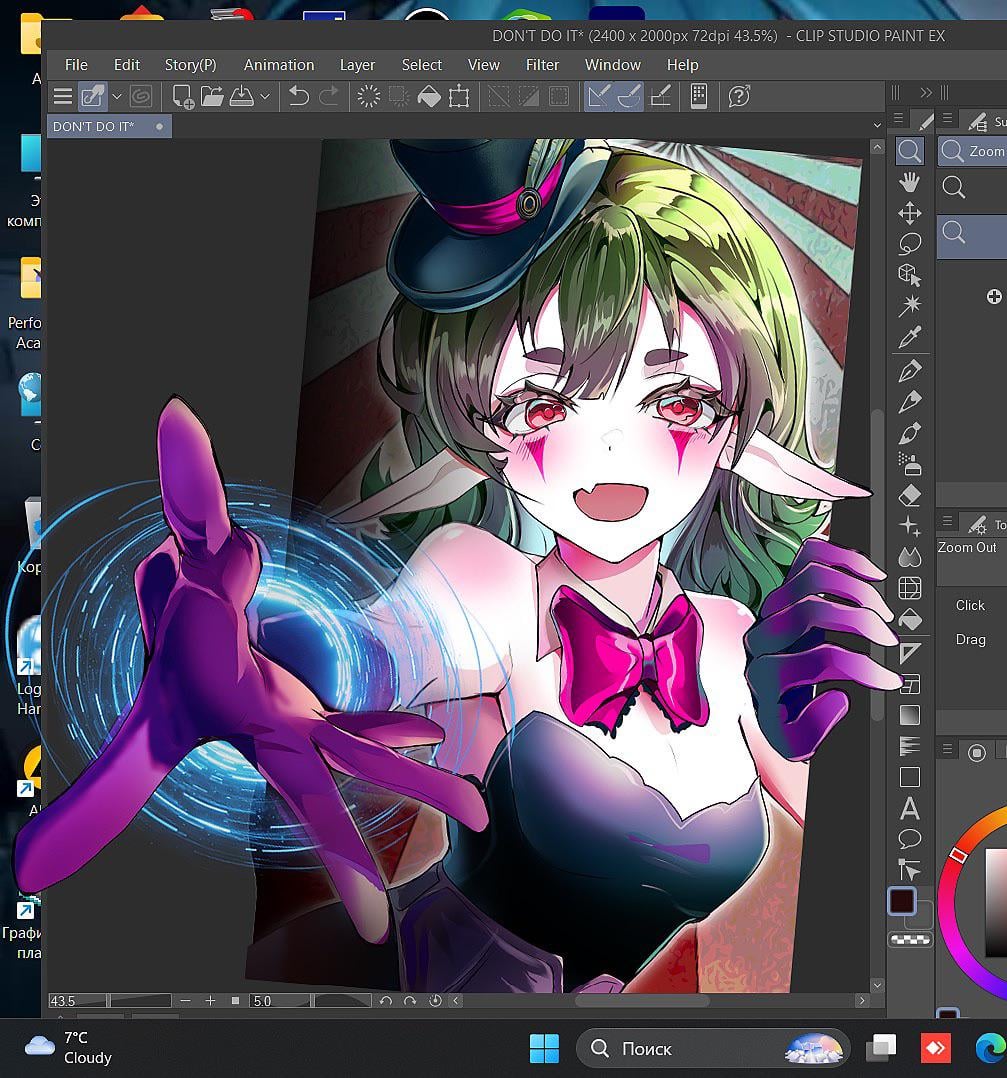Click the Undo arrow in command bar
Screen dimensions: 1007x1078
pyautogui.click(x=298, y=96)
